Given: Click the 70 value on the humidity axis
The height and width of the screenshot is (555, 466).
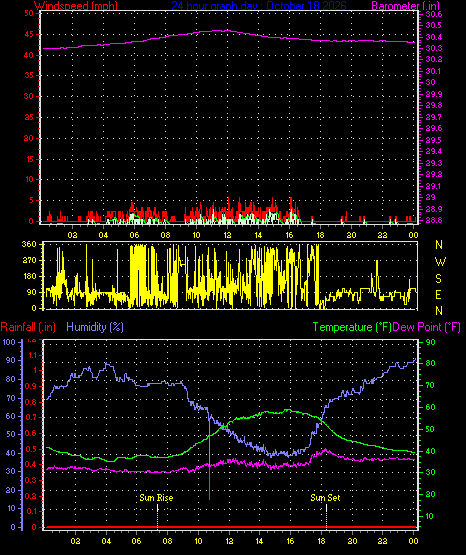Looking at the screenshot, I should [x=11, y=398].
